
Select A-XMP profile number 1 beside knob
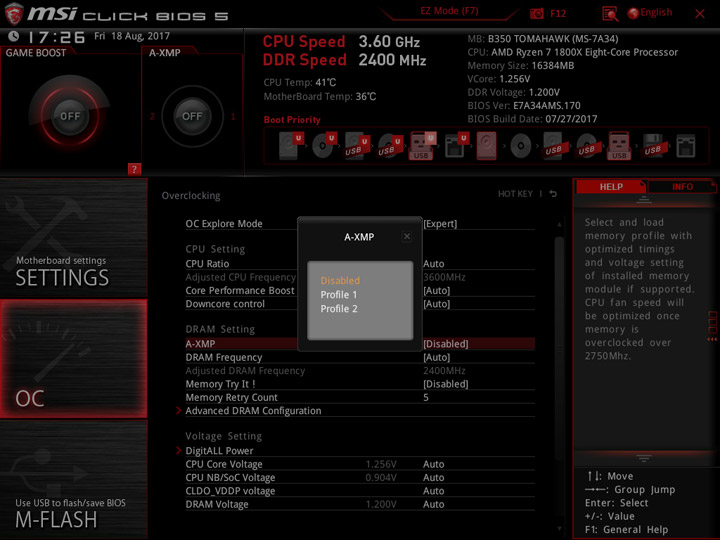coord(233,116)
